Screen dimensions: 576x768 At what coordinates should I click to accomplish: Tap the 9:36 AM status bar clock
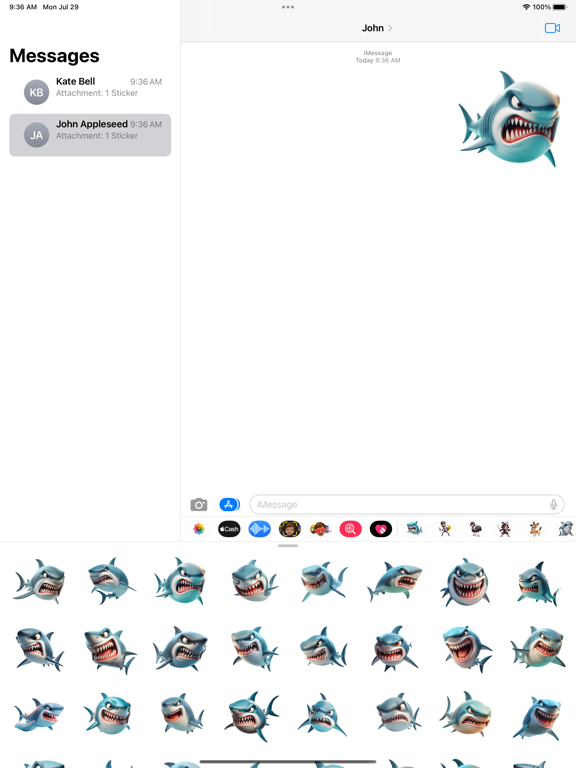(x=23, y=7)
